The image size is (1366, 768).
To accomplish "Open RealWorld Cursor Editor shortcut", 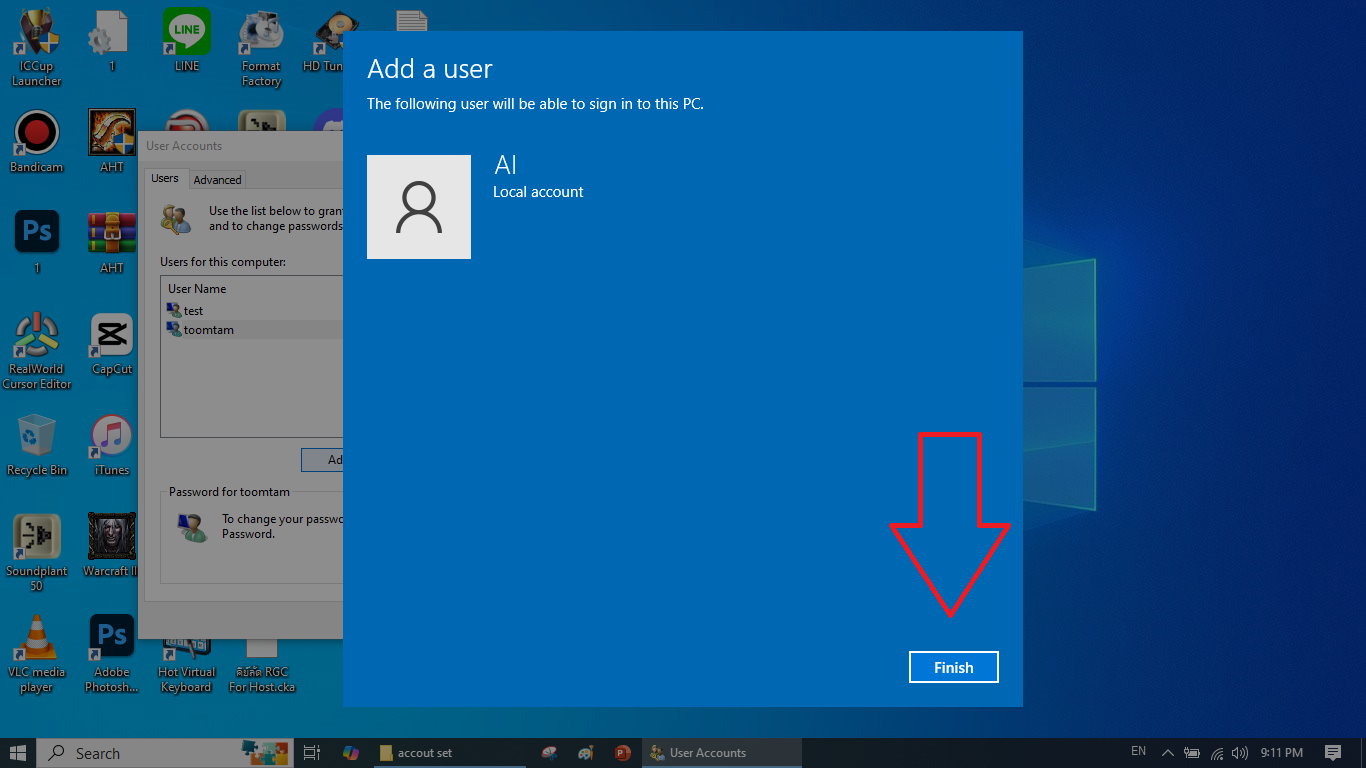I will coord(37,351).
